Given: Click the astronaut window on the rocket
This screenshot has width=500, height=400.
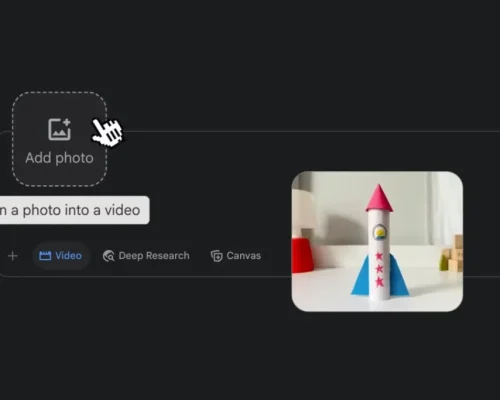Looking at the screenshot, I should 379,233.
